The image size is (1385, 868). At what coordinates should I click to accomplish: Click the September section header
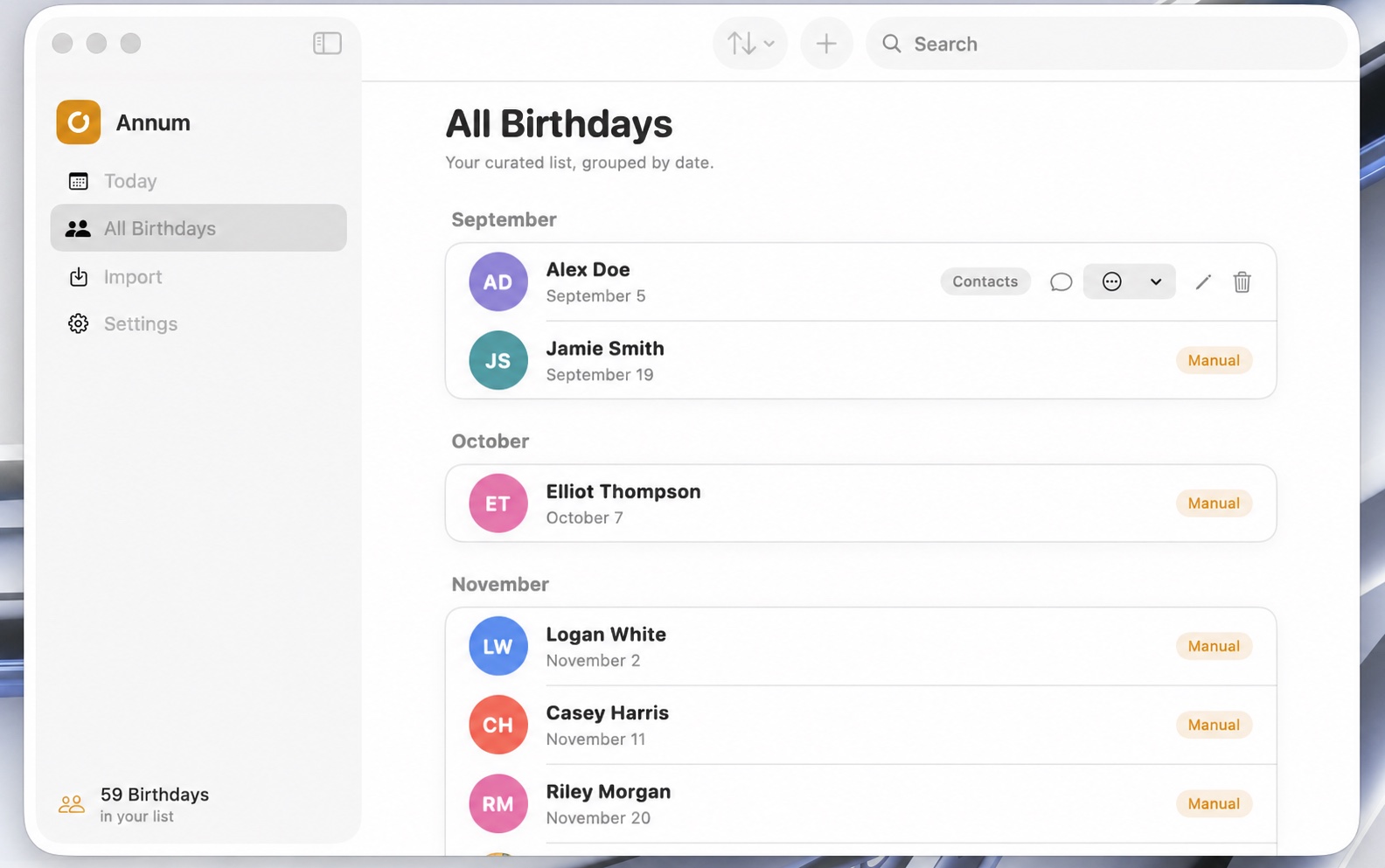(x=504, y=219)
